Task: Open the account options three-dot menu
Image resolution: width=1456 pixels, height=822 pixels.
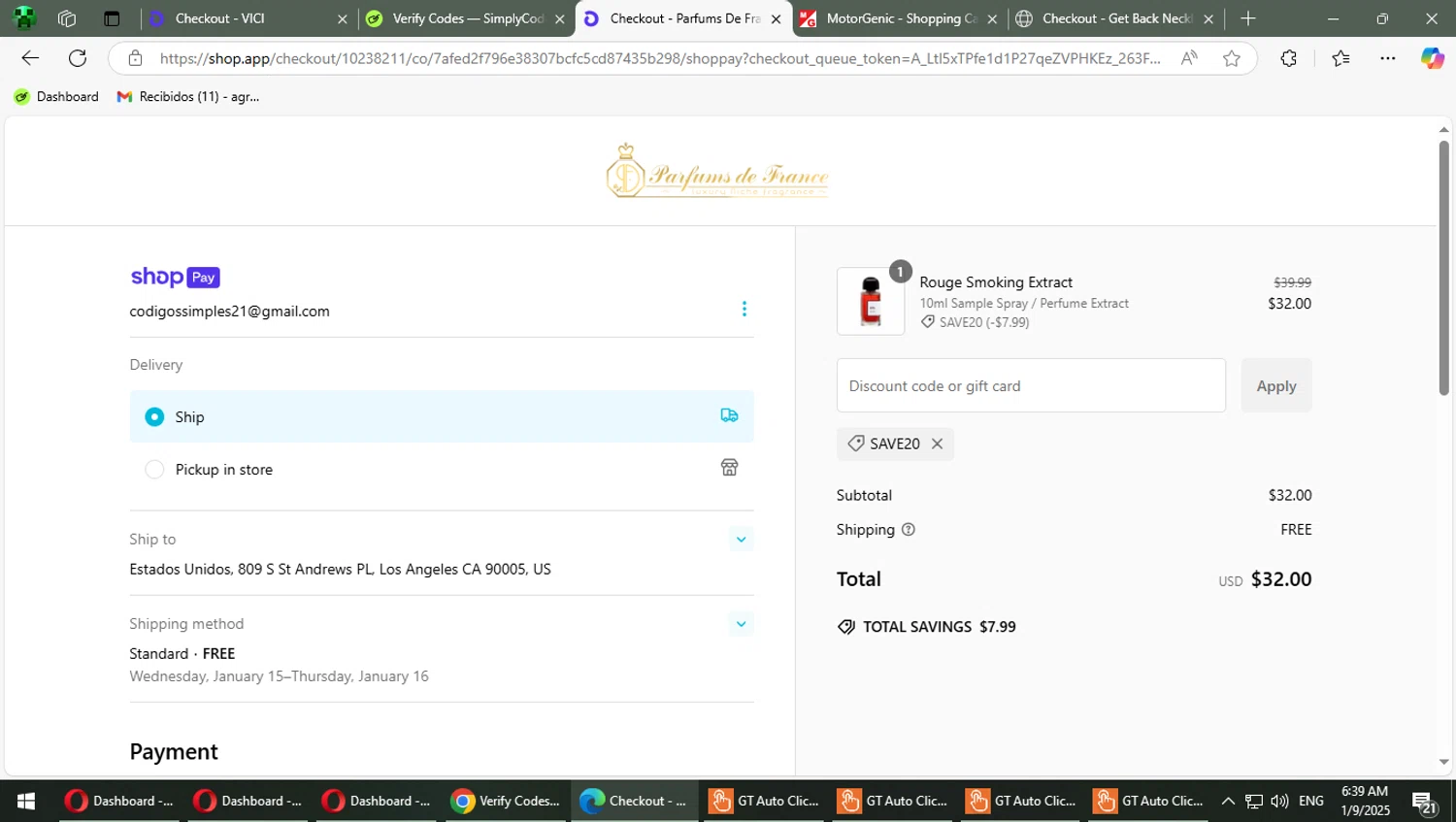Action: click(745, 309)
